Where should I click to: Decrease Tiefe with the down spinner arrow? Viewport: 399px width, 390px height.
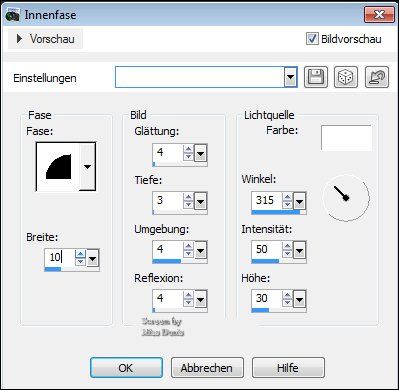tap(188, 205)
